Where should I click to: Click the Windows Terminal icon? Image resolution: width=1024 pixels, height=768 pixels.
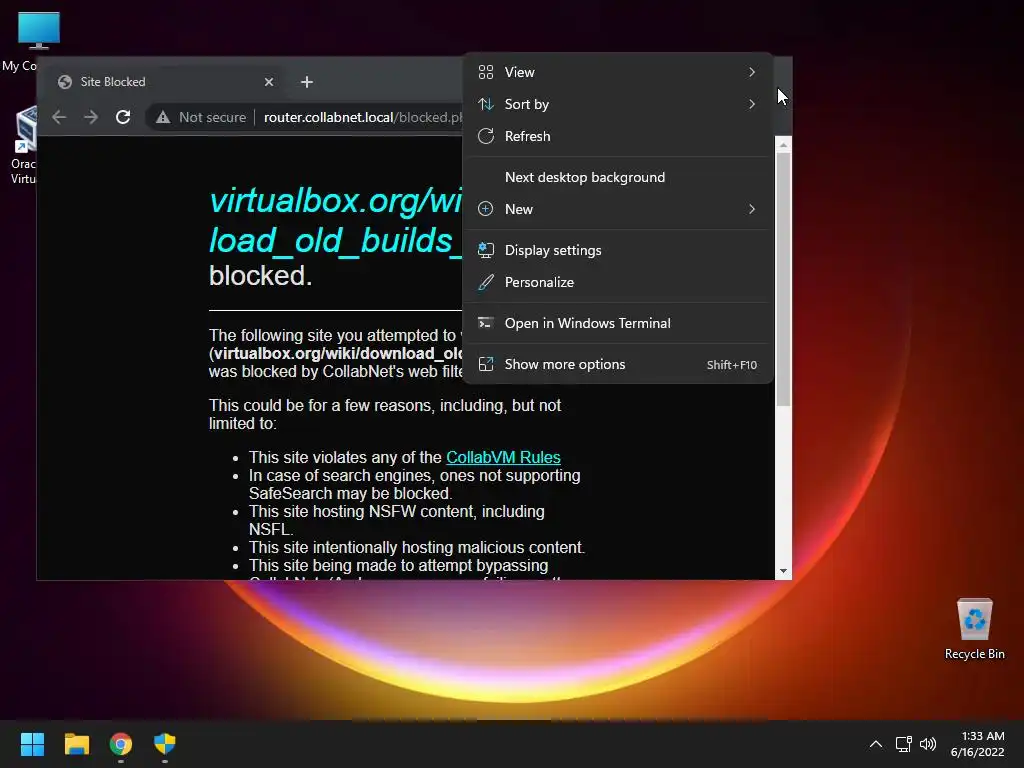486,323
